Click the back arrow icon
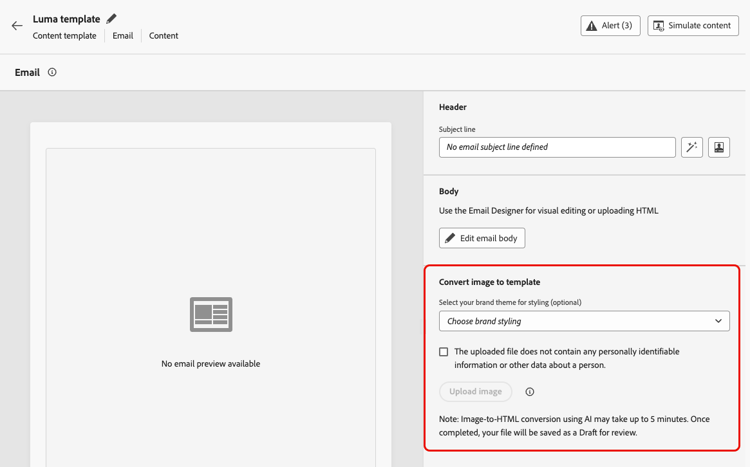Screen dimensions: 750x467 click(x=17, y=26)
